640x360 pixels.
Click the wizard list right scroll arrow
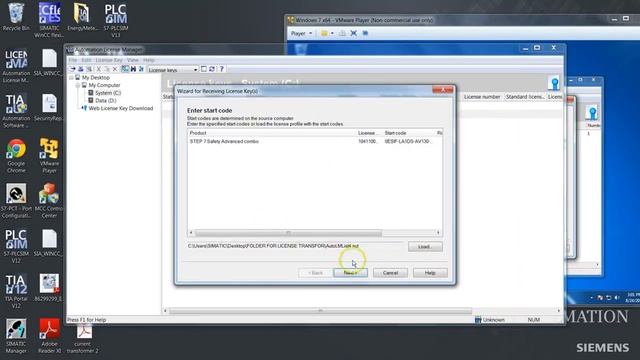point(438,233)
